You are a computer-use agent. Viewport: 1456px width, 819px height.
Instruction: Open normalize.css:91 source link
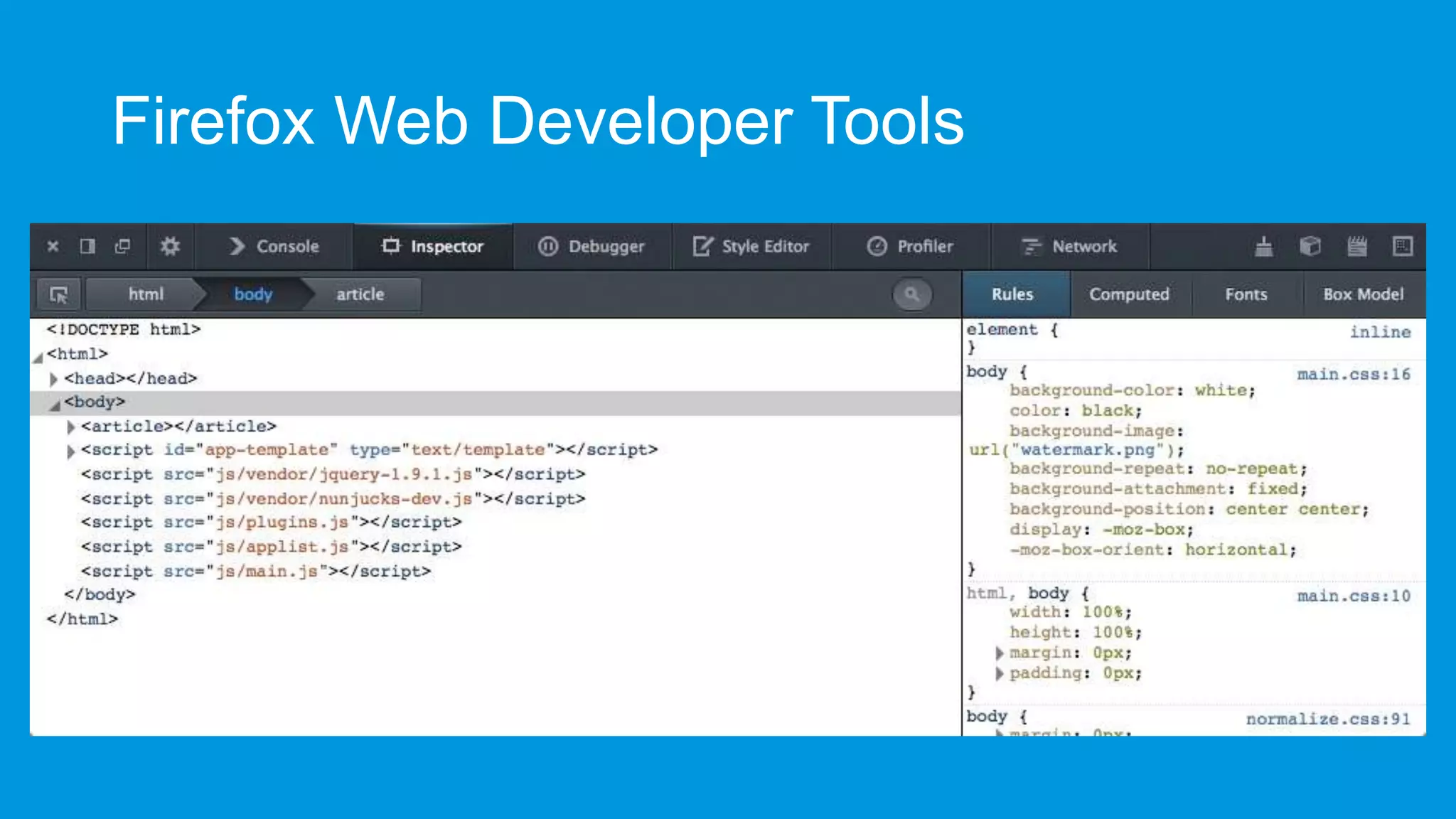pyautogui.click(x=1328, y=719)
